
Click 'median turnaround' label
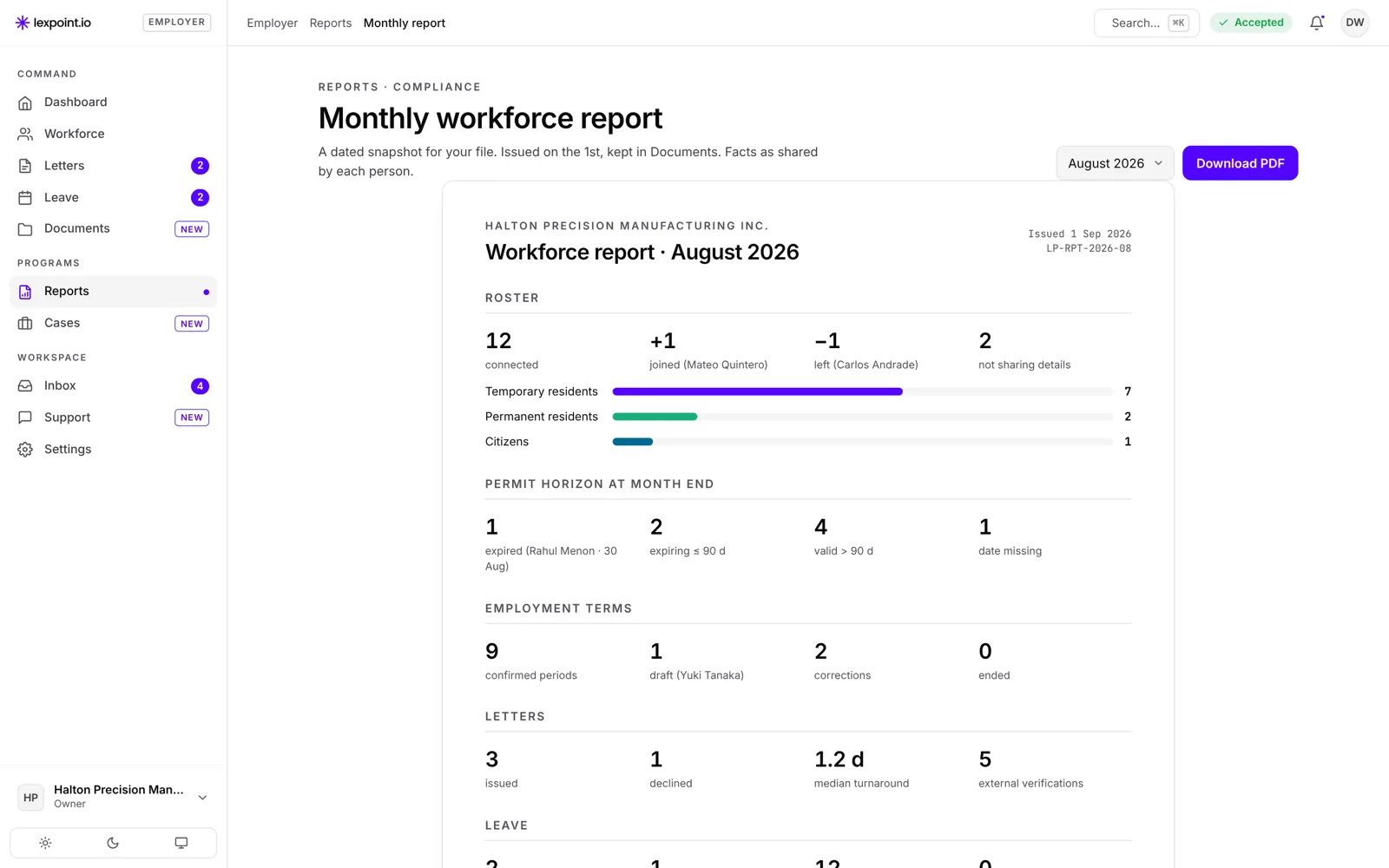click(861, 783)
